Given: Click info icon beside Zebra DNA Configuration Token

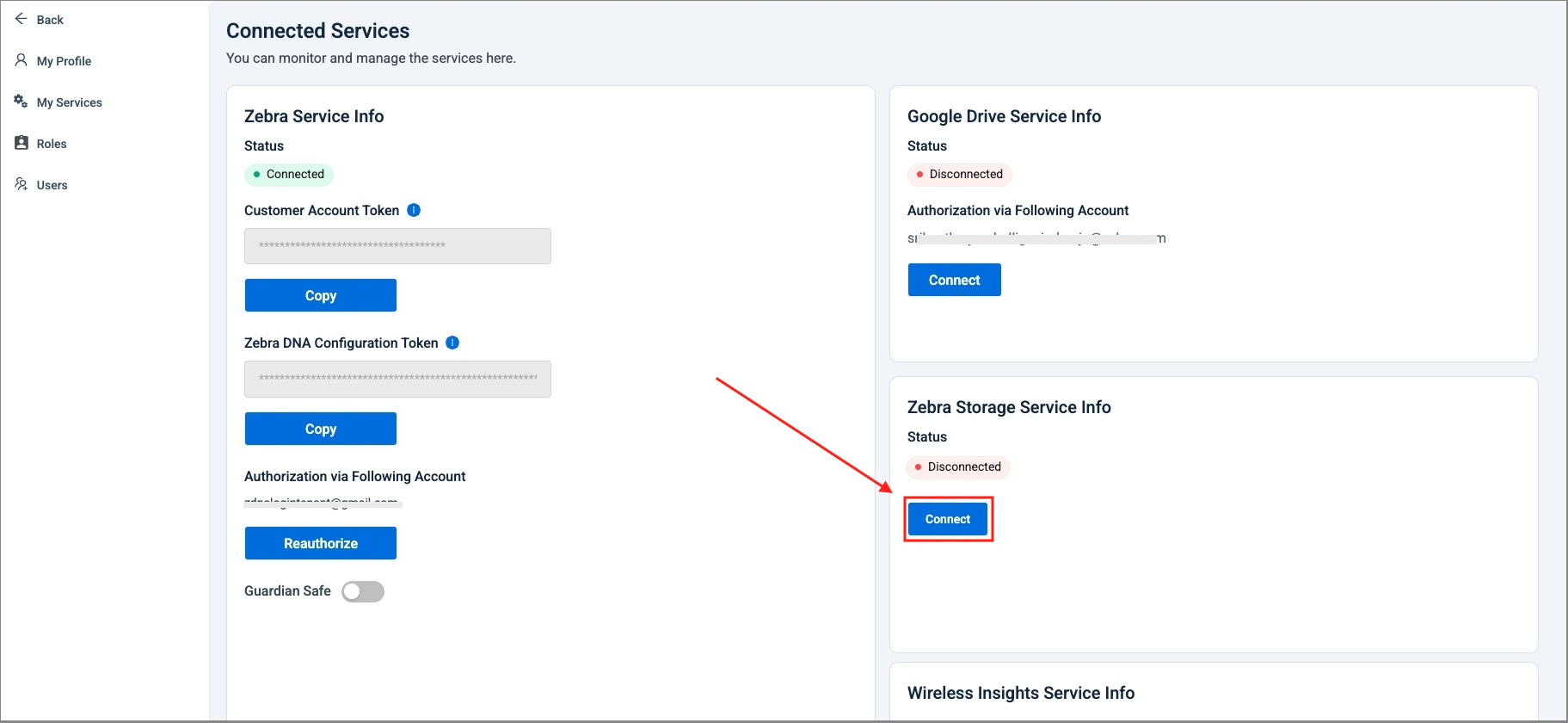Looking at the screenshot, I should coord(452,343).
